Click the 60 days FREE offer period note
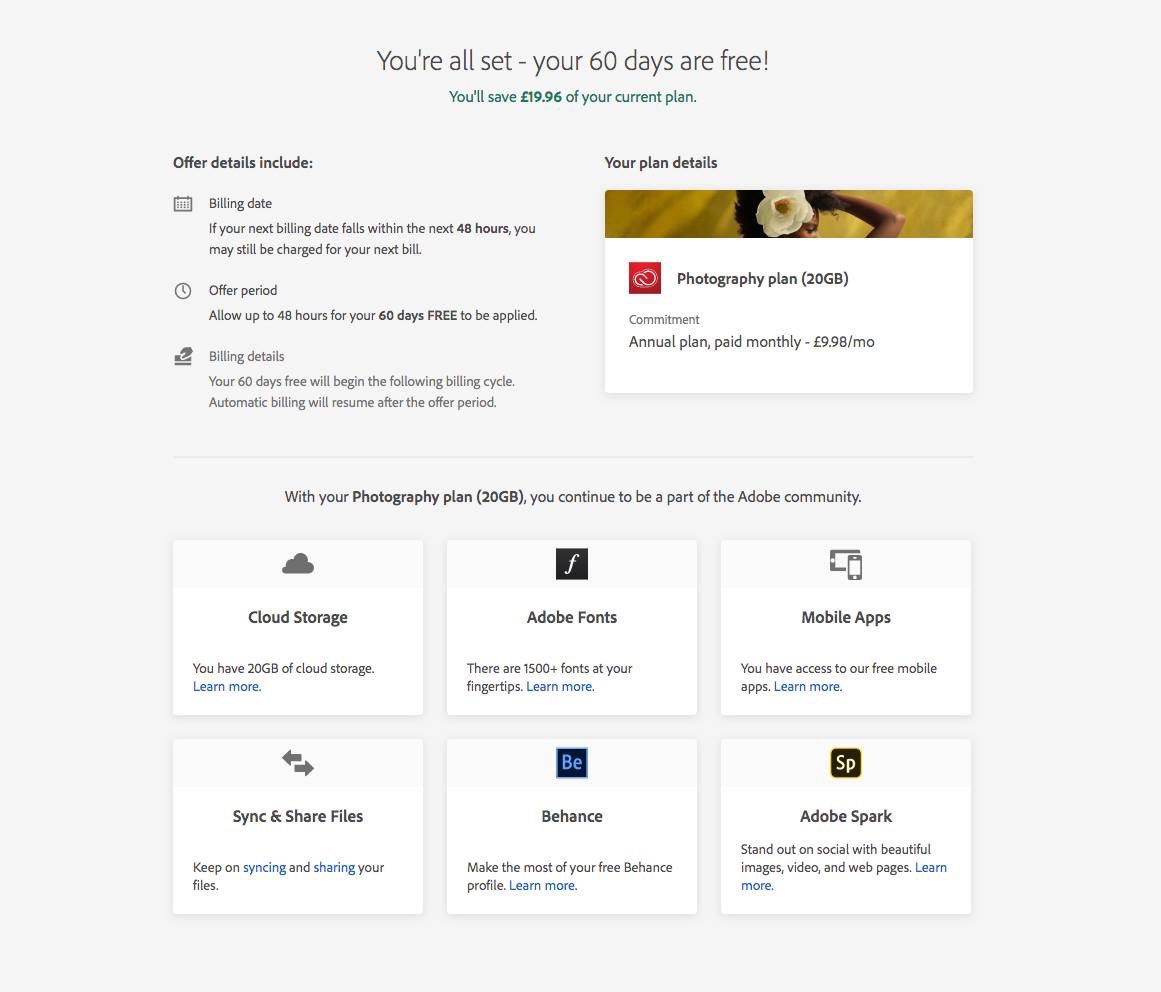The width and height of the screenshot is (1161, 992). tap(373, 315)
